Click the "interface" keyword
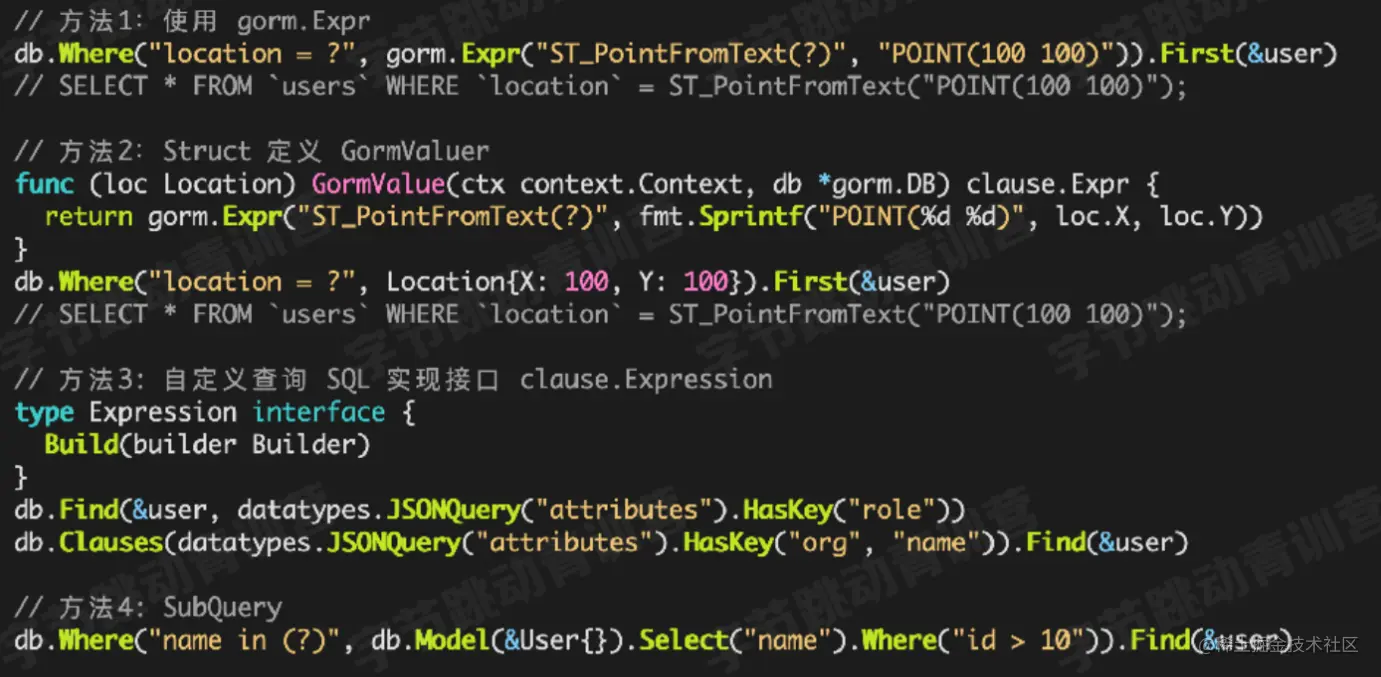The image size is (1381, 677). click(x=318, y=412)
